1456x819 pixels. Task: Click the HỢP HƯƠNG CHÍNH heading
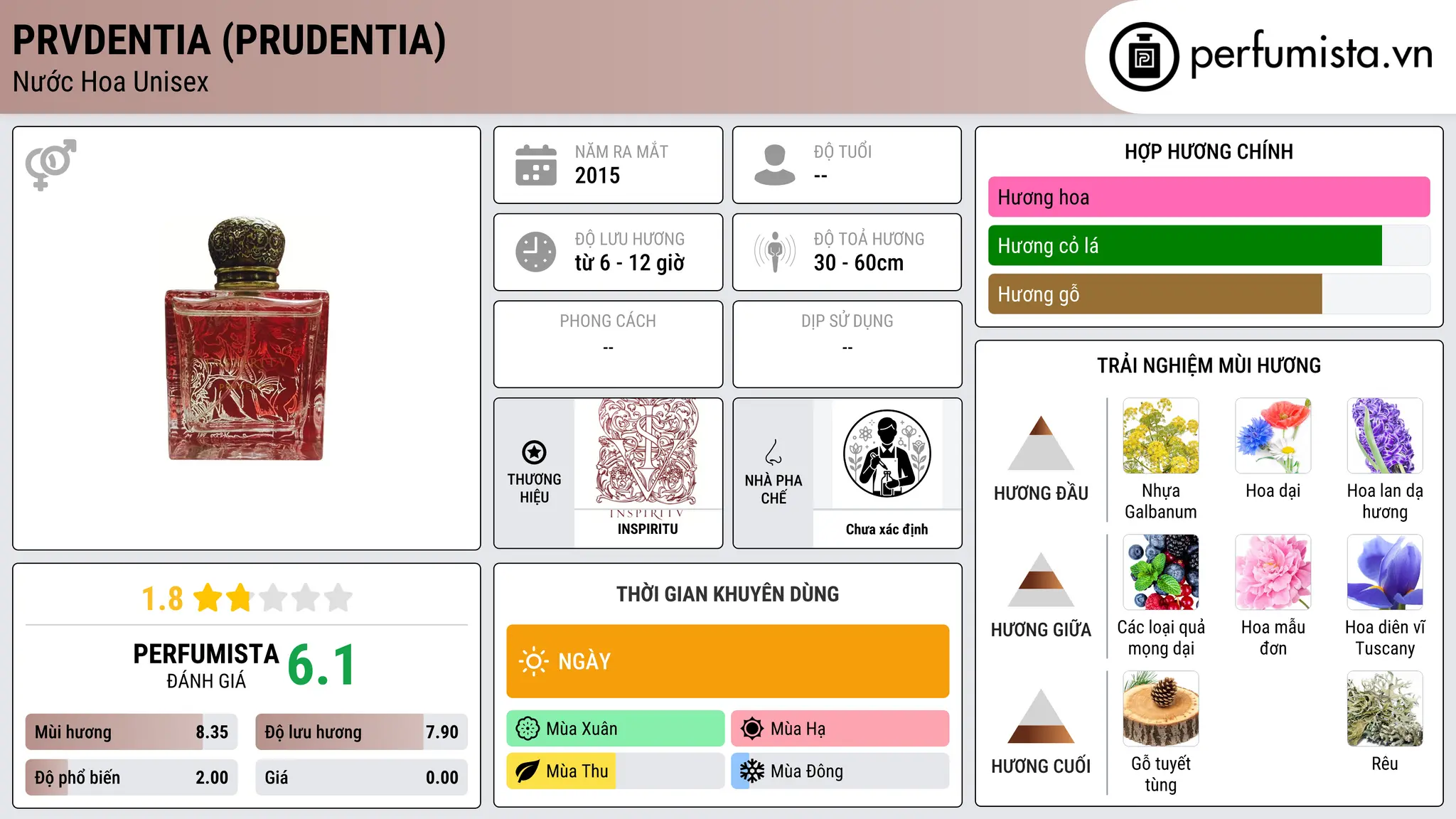[1209, 151]
